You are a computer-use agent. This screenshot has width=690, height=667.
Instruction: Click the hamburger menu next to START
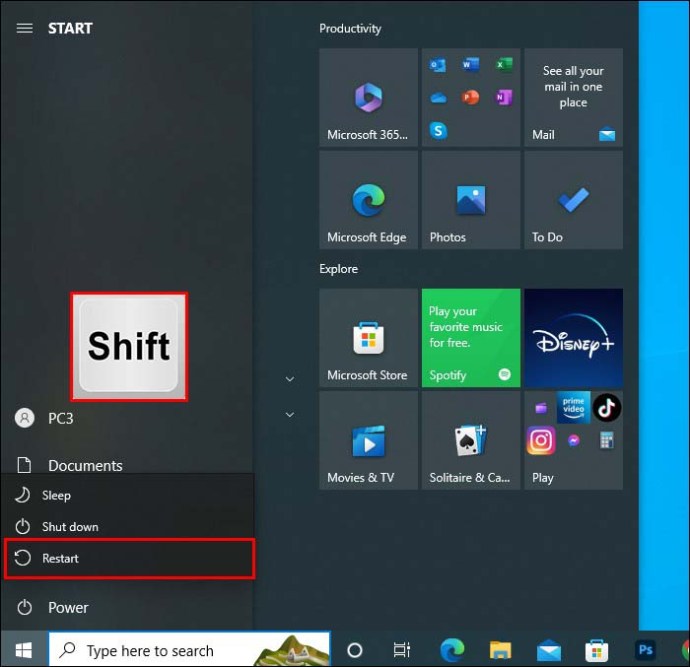[25, 28]
